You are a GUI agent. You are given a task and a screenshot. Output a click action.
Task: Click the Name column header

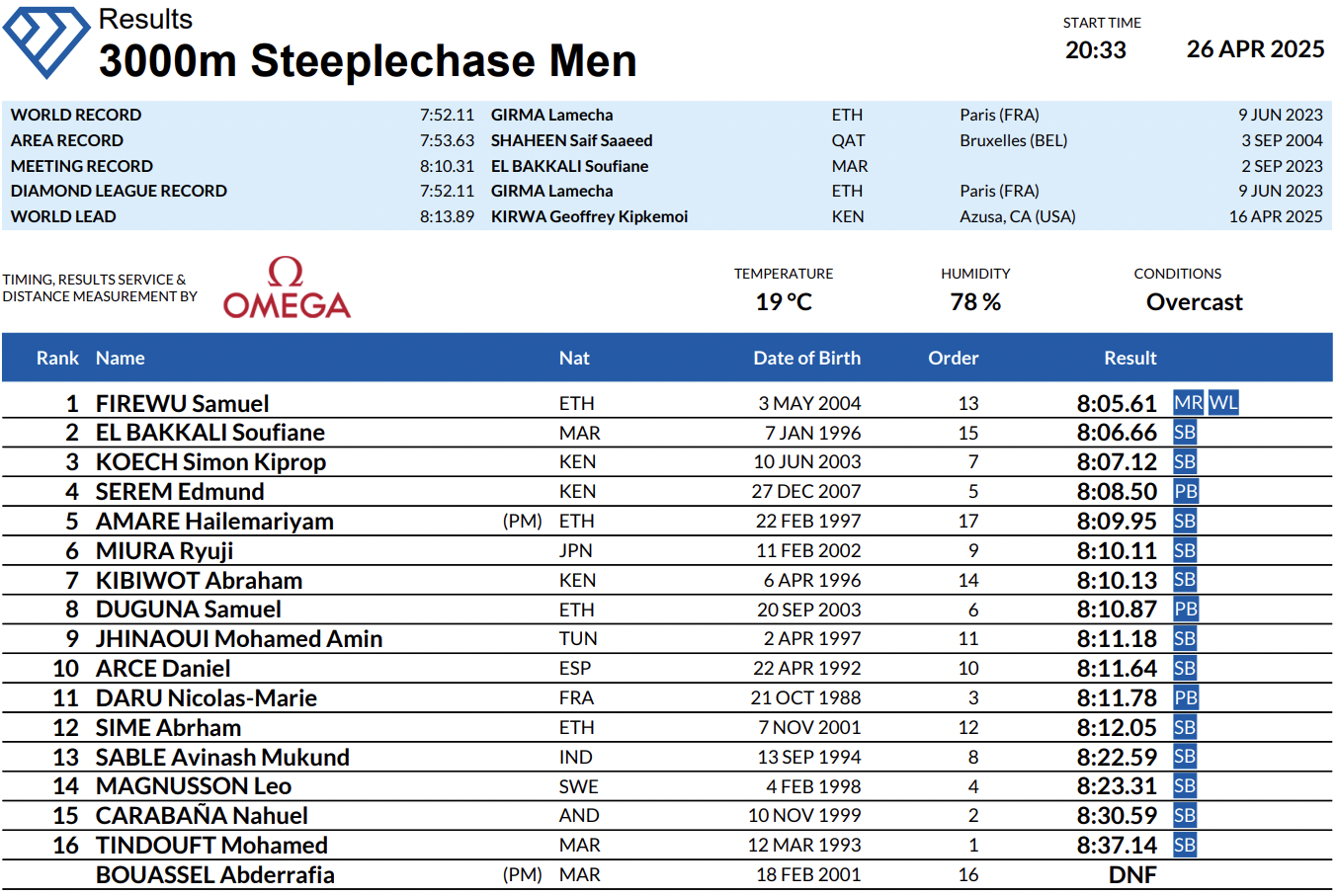tap(121, 359)
